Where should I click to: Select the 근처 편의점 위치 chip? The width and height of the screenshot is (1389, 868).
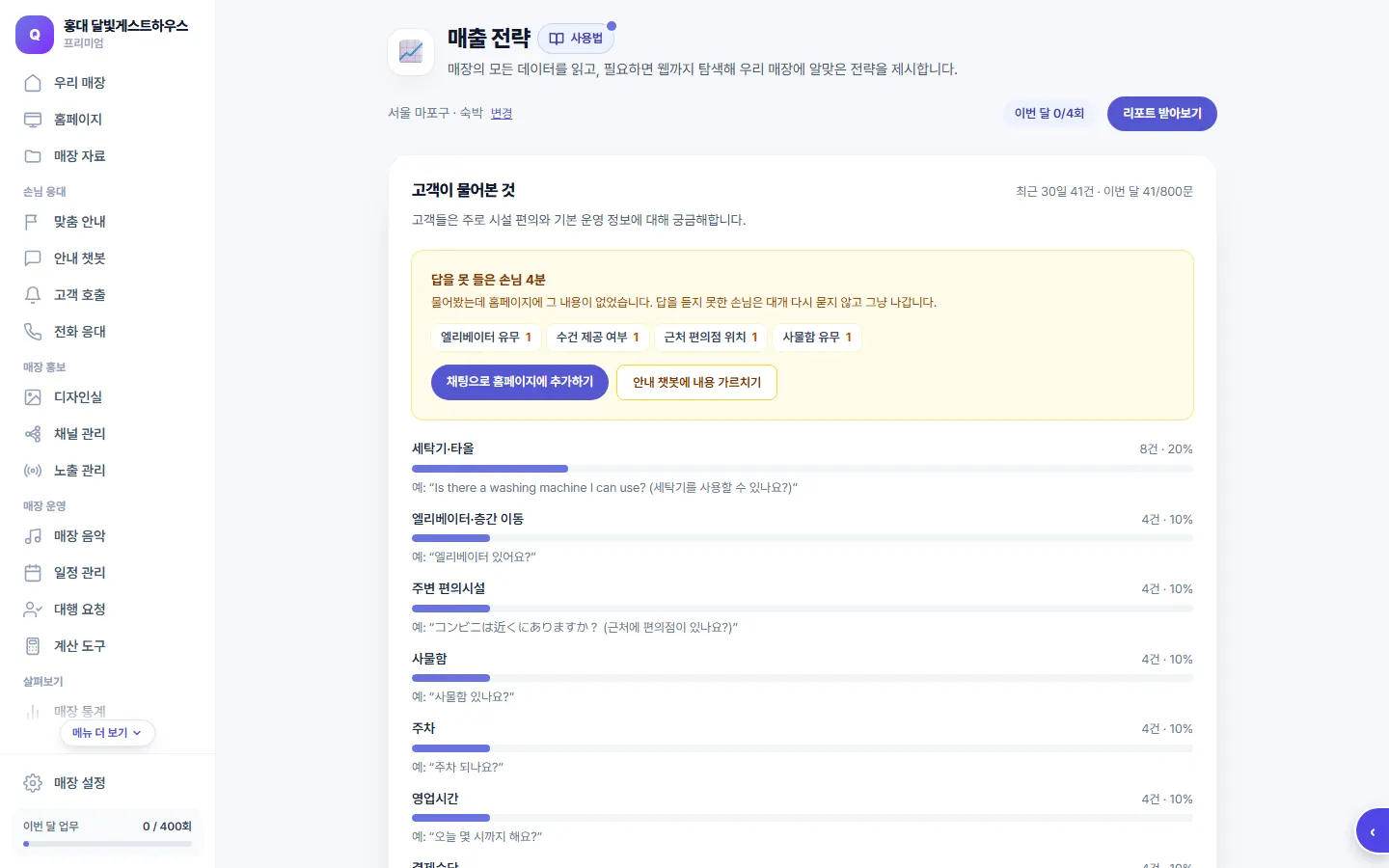click(711, 338)
